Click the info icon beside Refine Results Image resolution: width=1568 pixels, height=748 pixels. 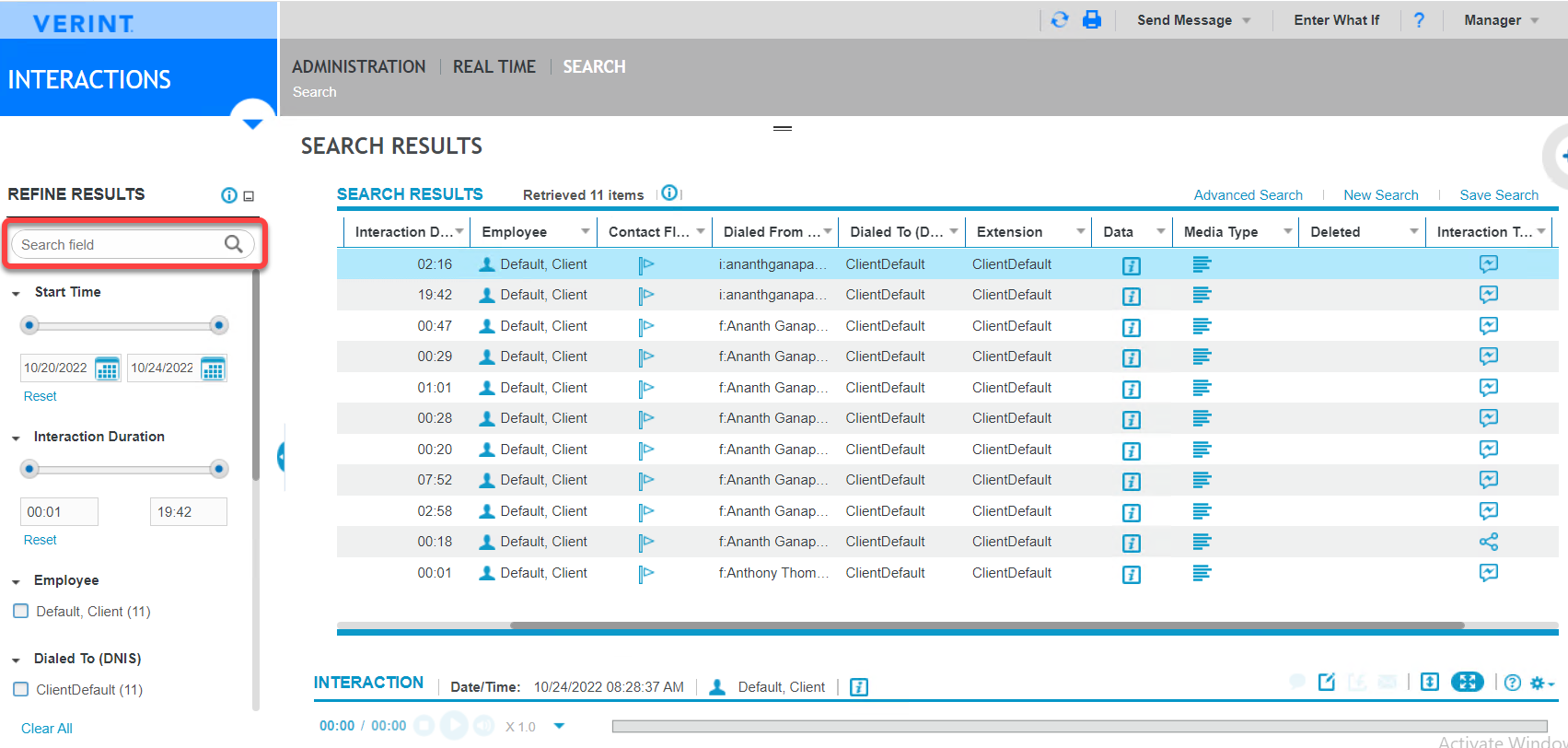click(x=229, y=195)
